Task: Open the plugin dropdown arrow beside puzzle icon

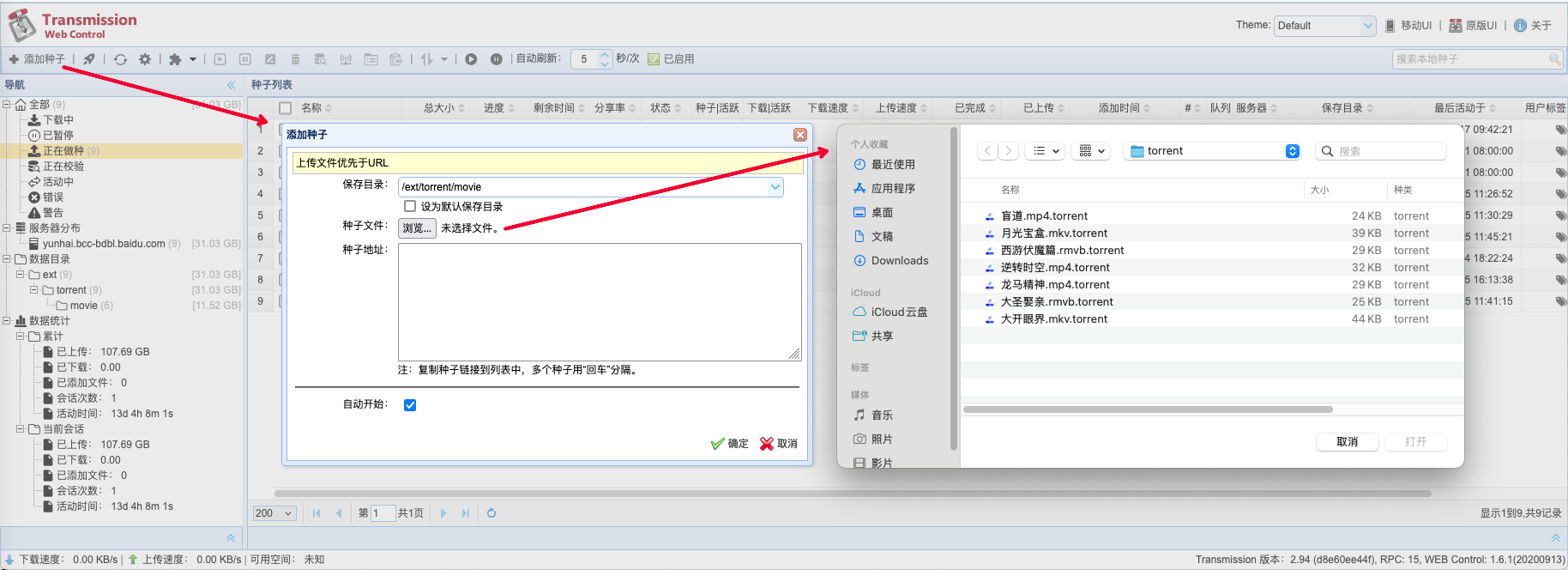Action: 193,59
